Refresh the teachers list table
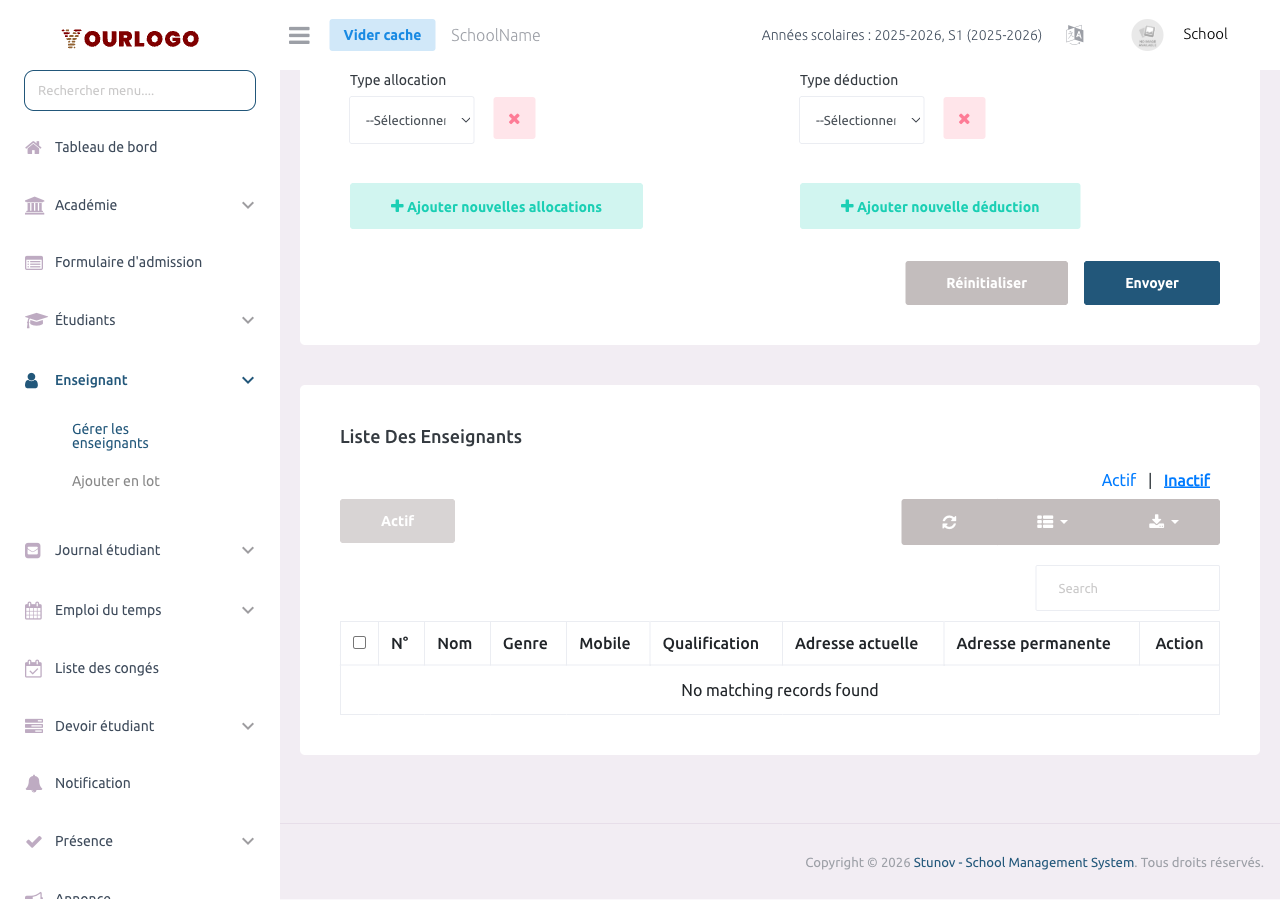This screenshot has height=900, width=1280. coord(949,522)
